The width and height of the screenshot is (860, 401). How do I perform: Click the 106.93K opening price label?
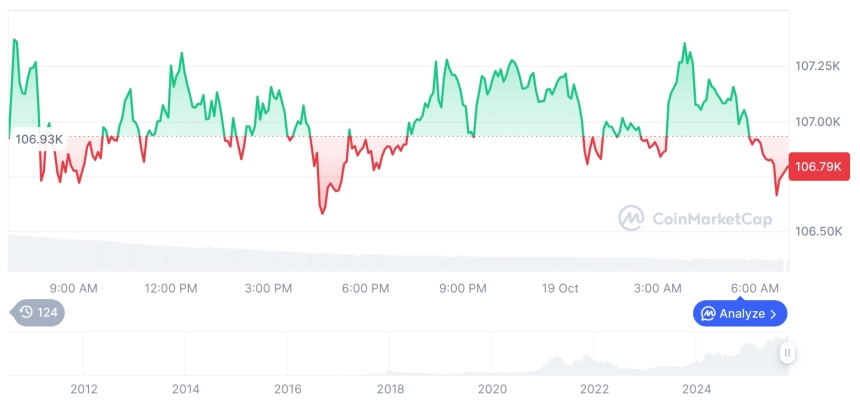38,138
